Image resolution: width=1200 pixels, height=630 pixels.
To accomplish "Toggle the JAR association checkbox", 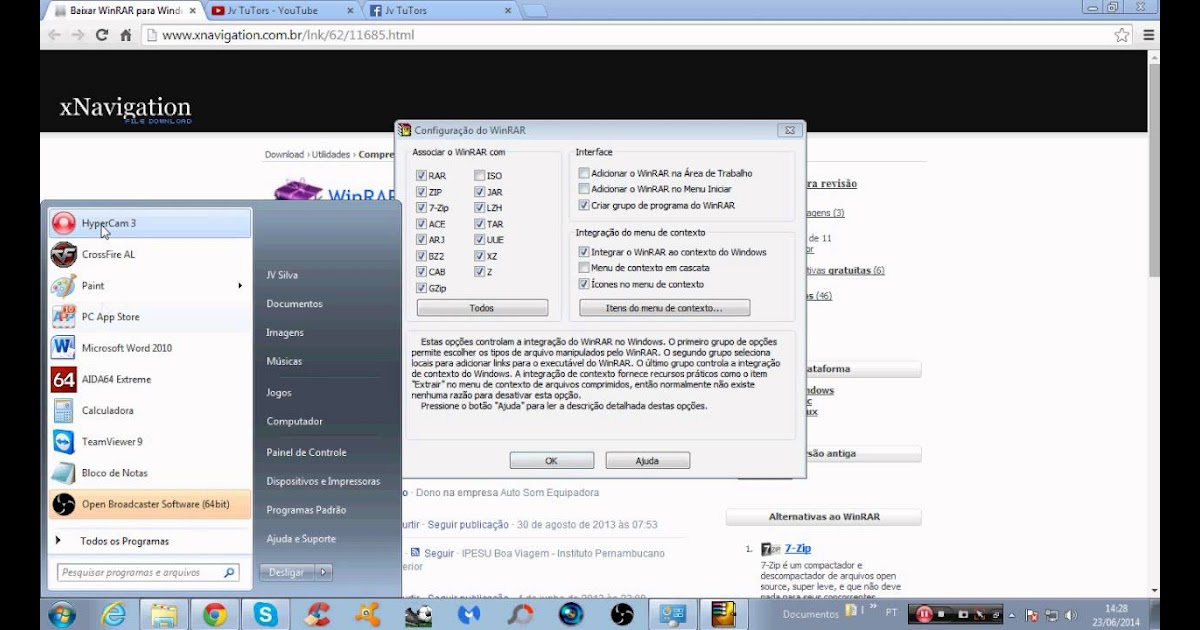I will click(480, 192).
